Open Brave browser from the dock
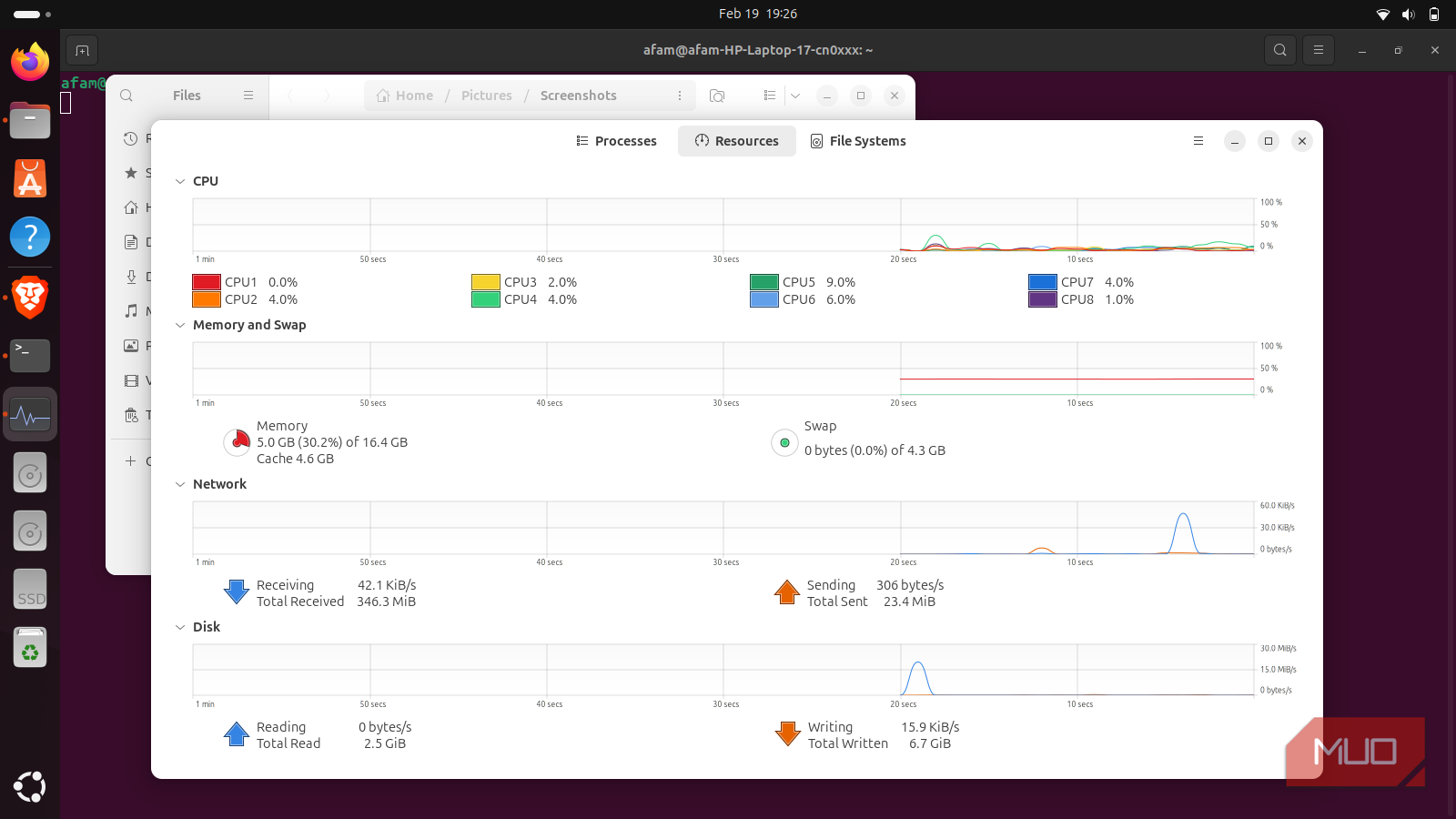Image resolution: width=1456 pixels, height=819 pixels. [x=30, y=297]
